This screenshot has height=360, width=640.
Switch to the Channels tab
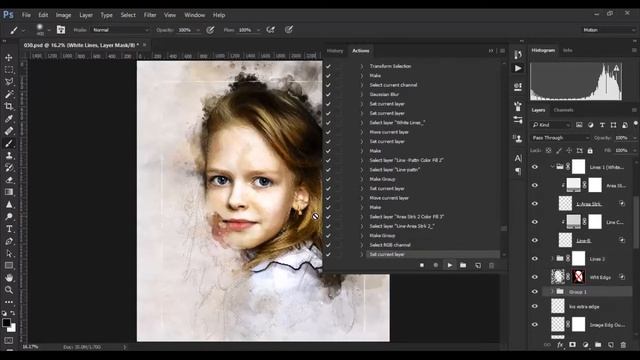563,110
